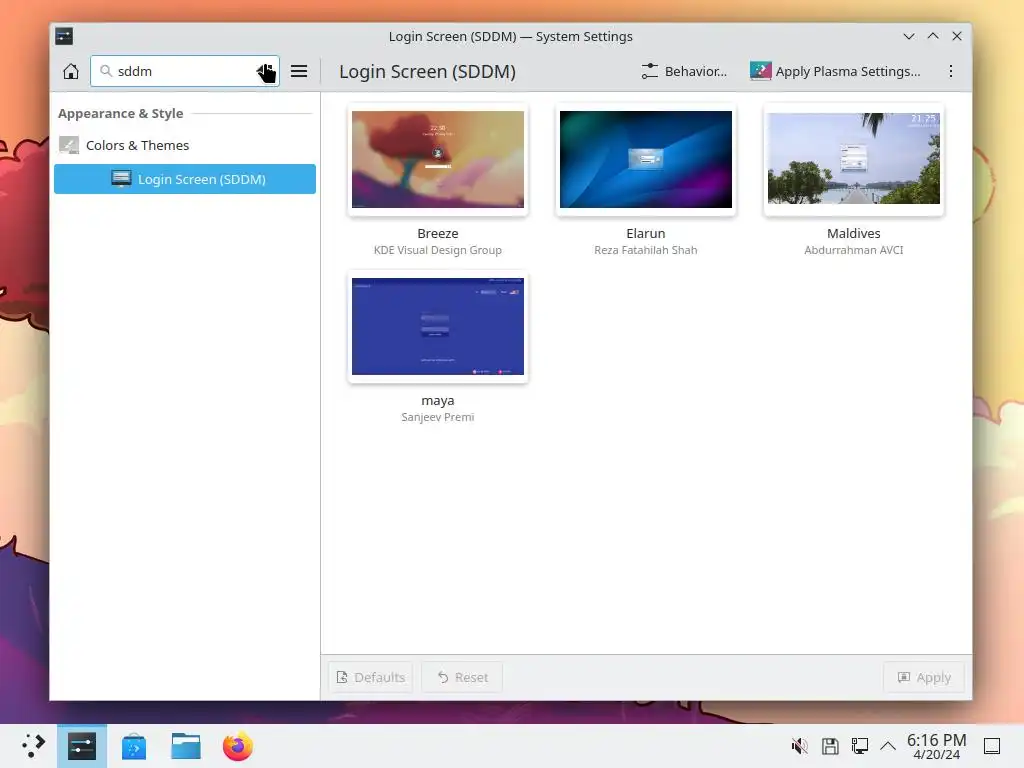
Task: Open the KDE application launcher
Action: point(31,746)
